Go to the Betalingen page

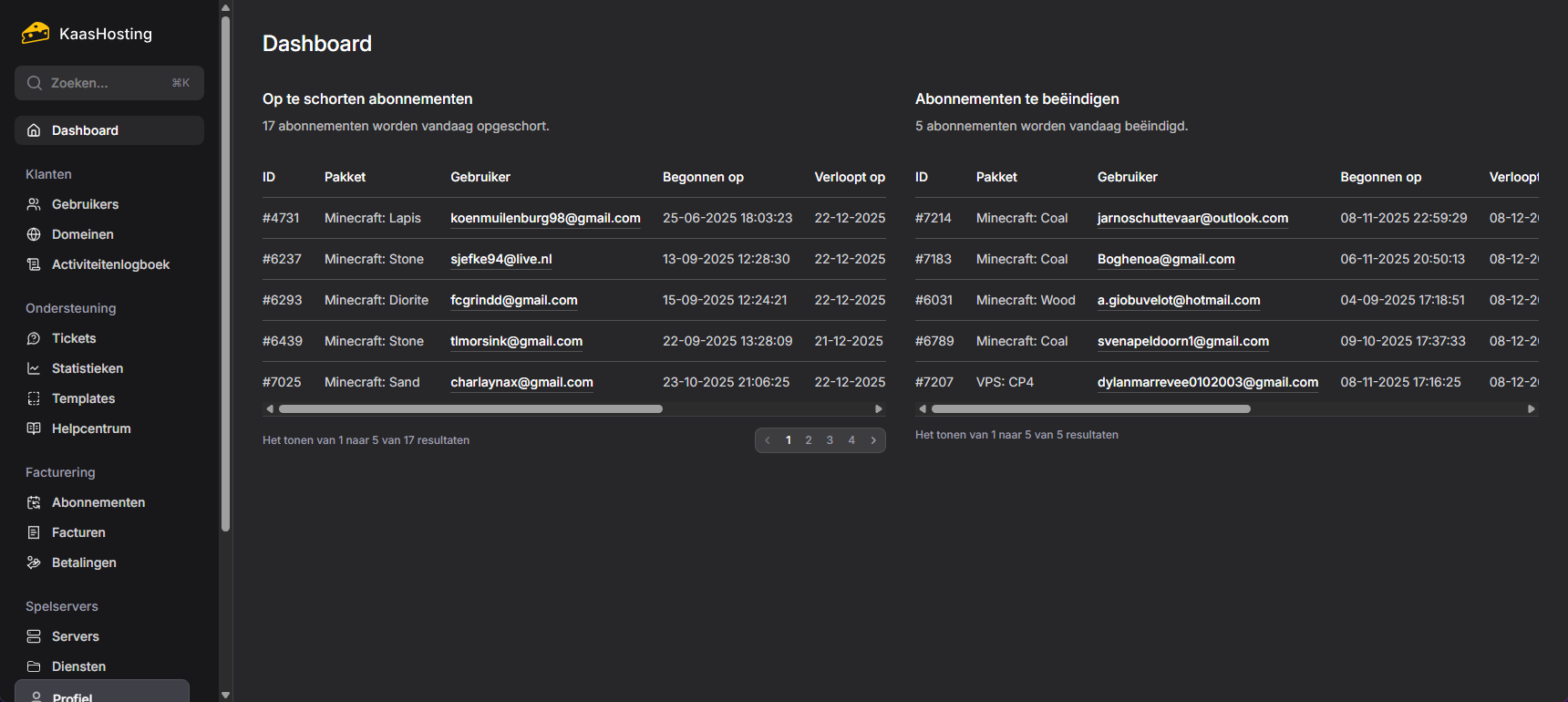84,563
